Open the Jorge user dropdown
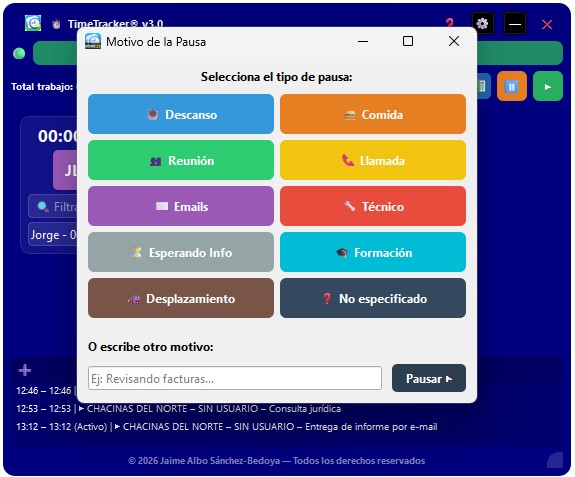Viewport: 575px width, 477px height. coord(53,234)
